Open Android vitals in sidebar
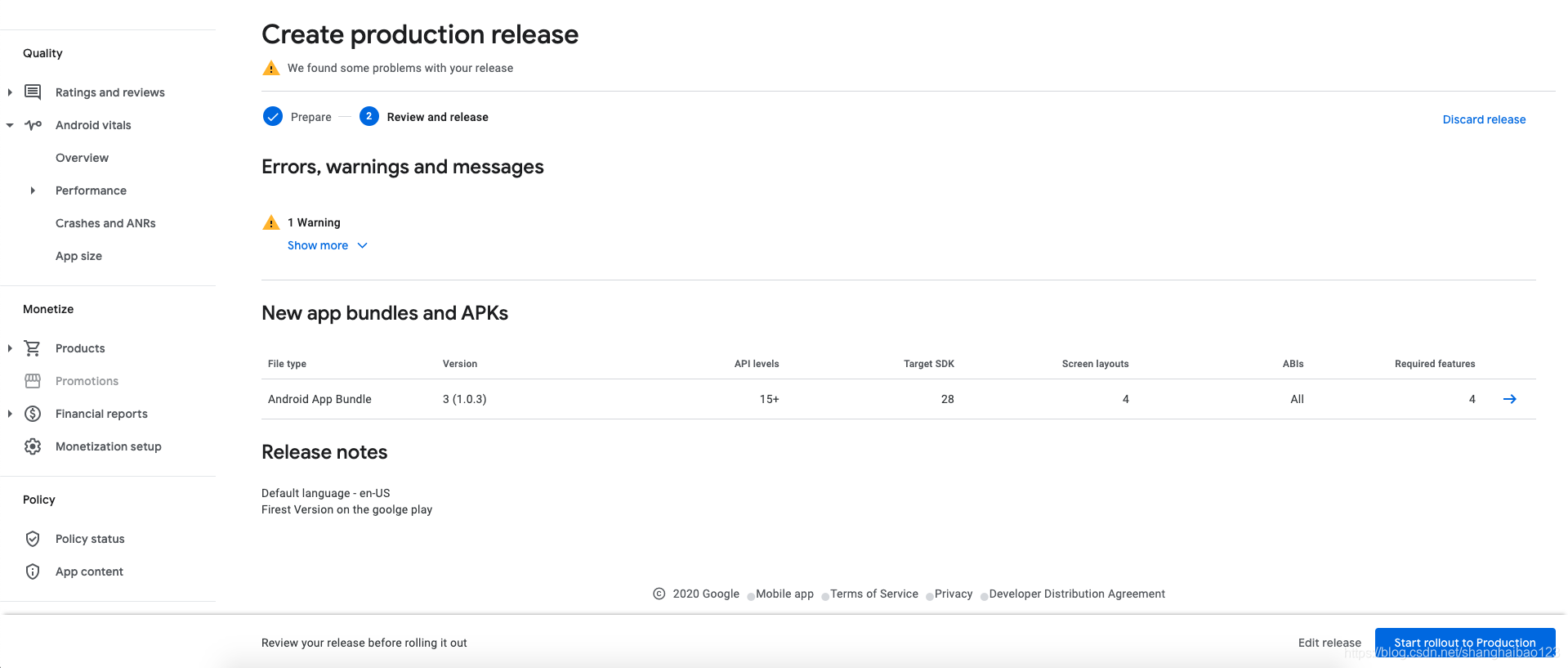1568x668 pixels. point(93,125)
